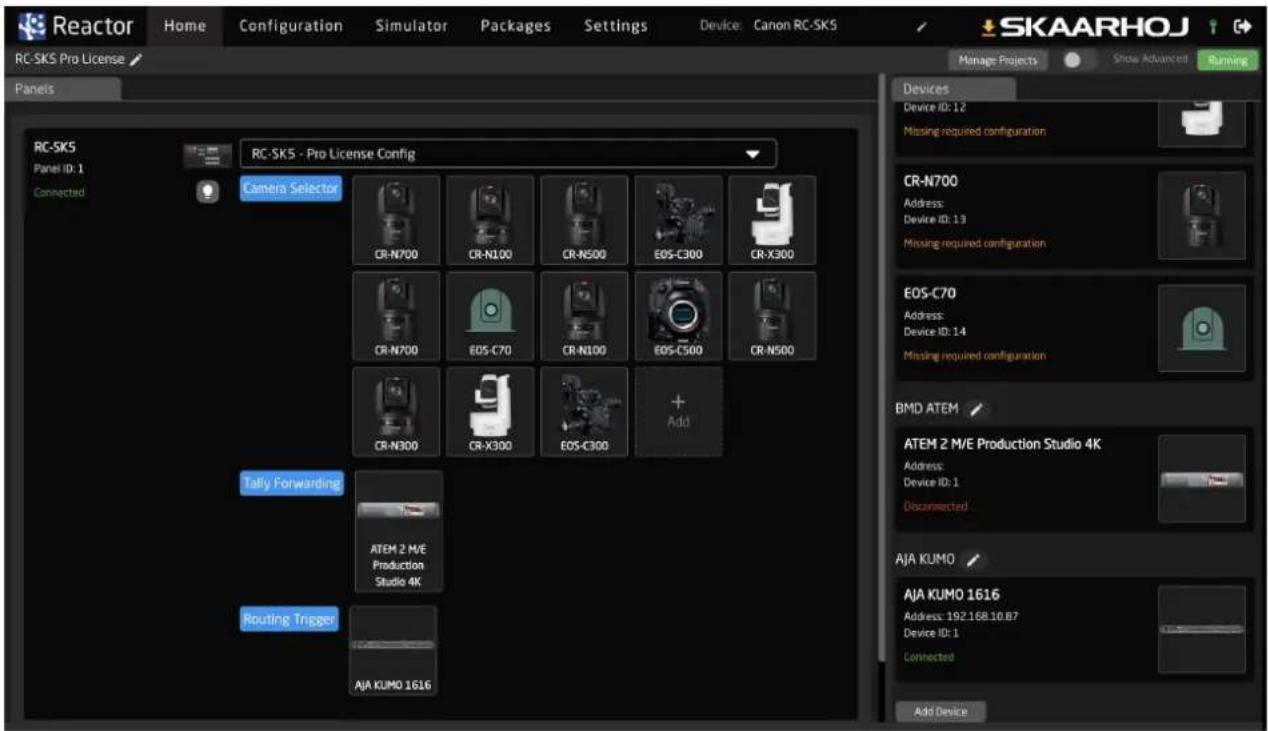This screenshot has width=1268, height=731.
Task: Rename the project via the RC-SK5 Pro License pencil
Action: point(136,60)
